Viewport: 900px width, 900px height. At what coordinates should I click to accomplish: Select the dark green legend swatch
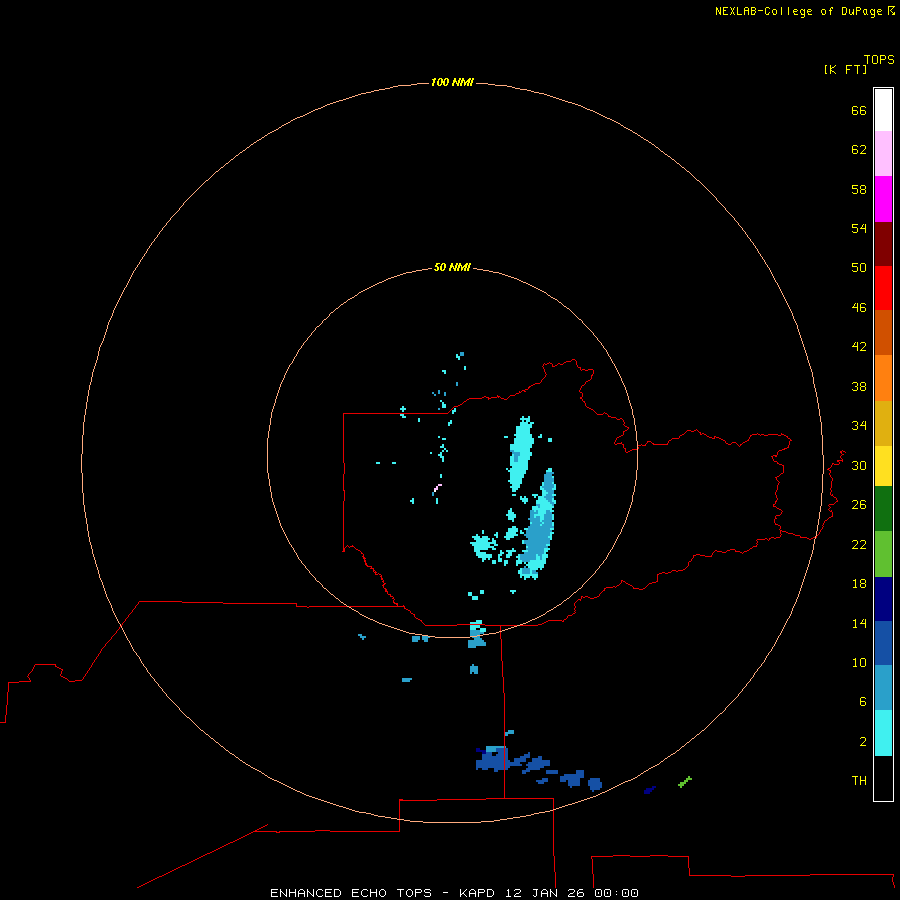coord(883,509)
